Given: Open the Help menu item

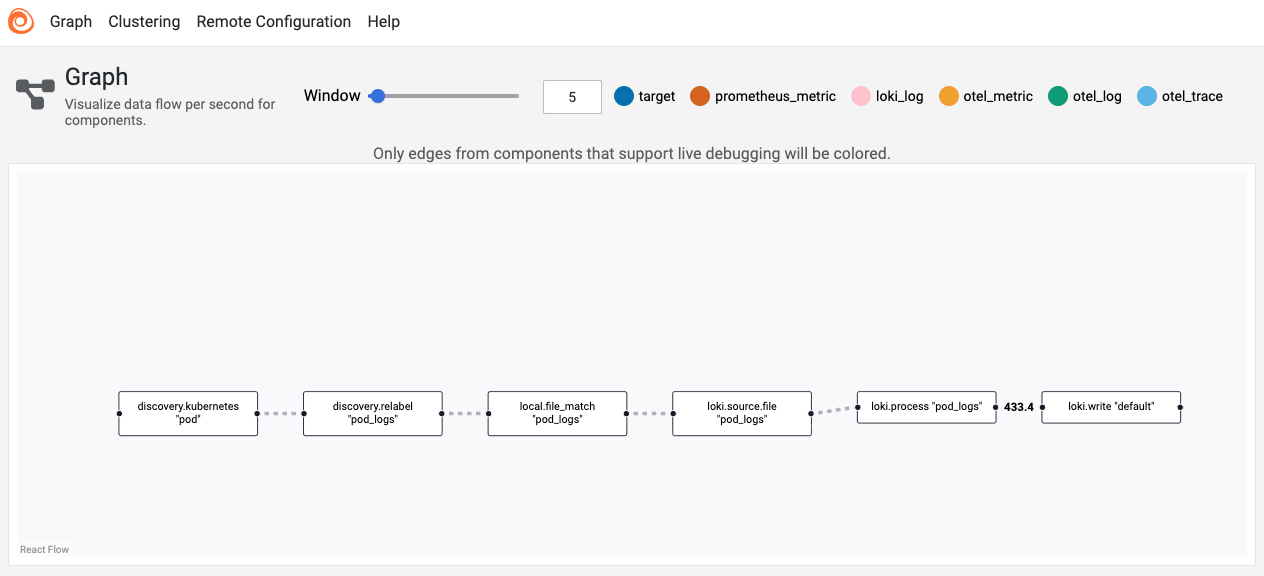Looking at the screenshot, I should (x=384, y=21).
